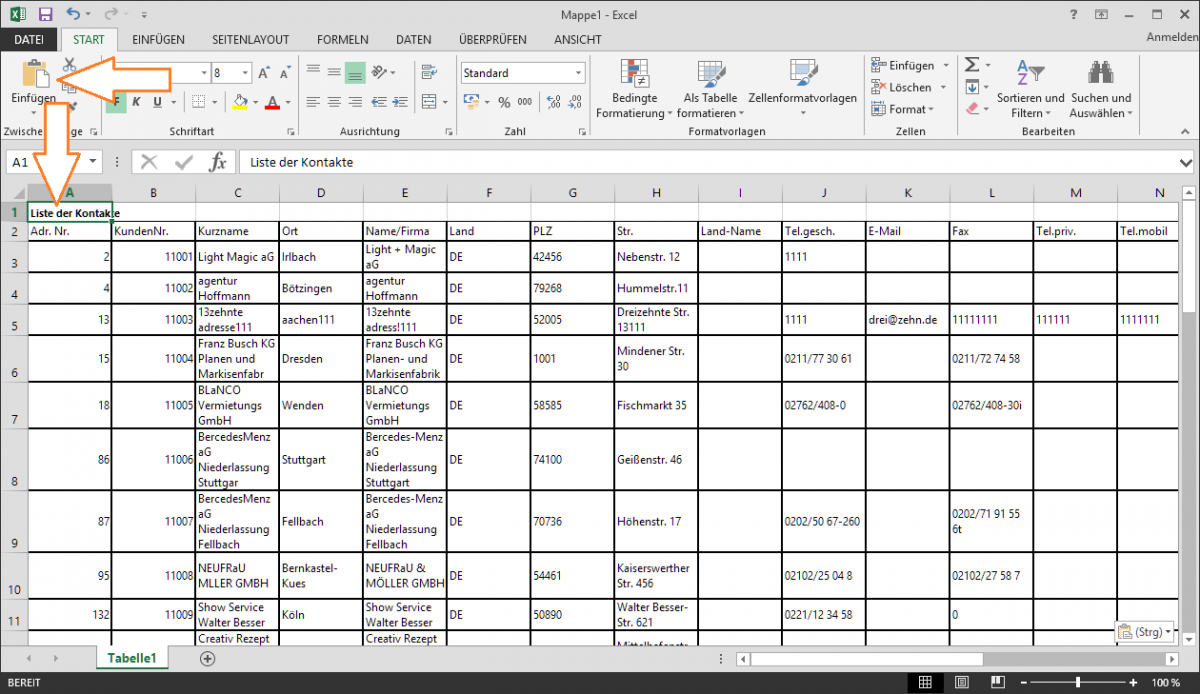
Task: Switch to the EINFÜGEN ribbon tab
Action: click(159, 39)
